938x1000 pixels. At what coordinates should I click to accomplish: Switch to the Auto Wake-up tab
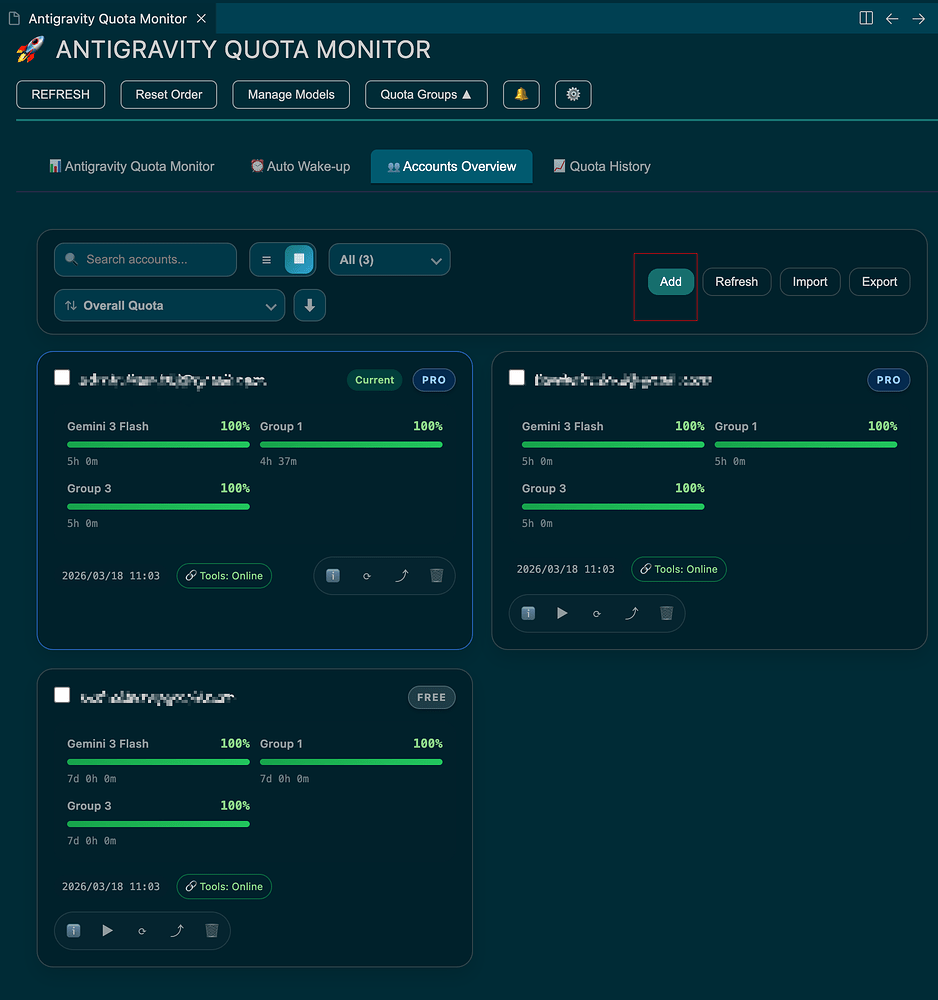[300, 166]
